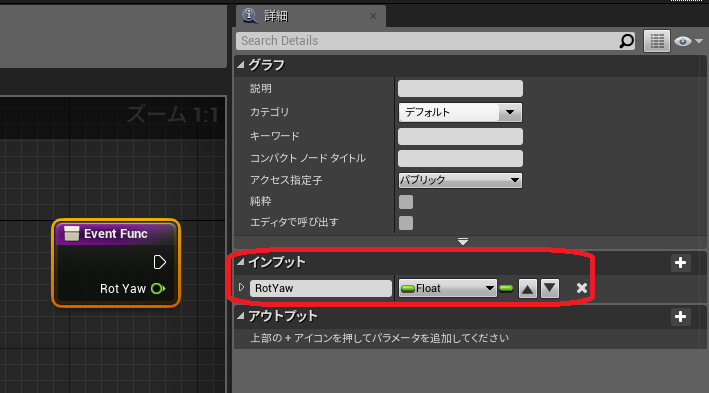Remove the RotYaw parameter with the X icon
This screenshot has width=709, height=393.
click(x=581, y=288)
